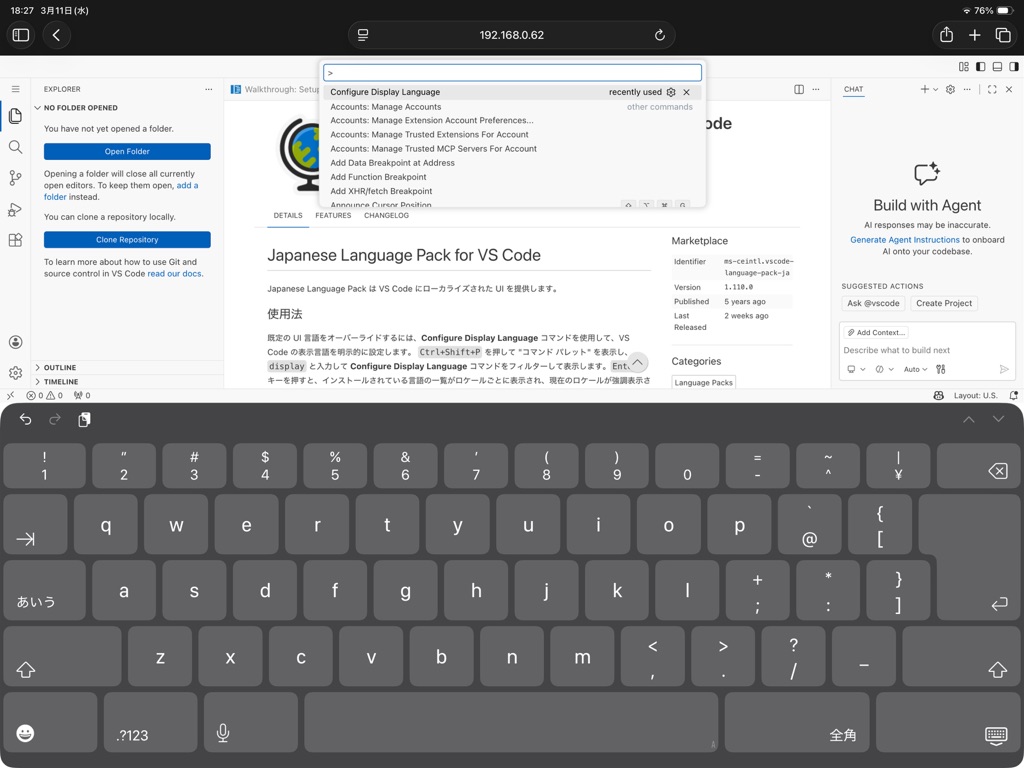Expand the OUTLINE section
This screenshot has width=1024, height=768.
pos(60,368)
